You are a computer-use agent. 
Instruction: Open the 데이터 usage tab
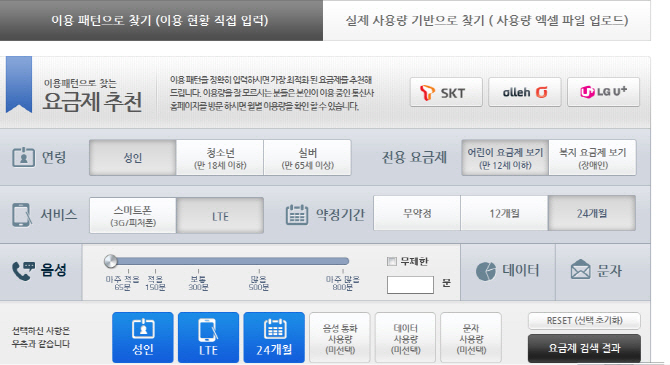tap(508, 272)
